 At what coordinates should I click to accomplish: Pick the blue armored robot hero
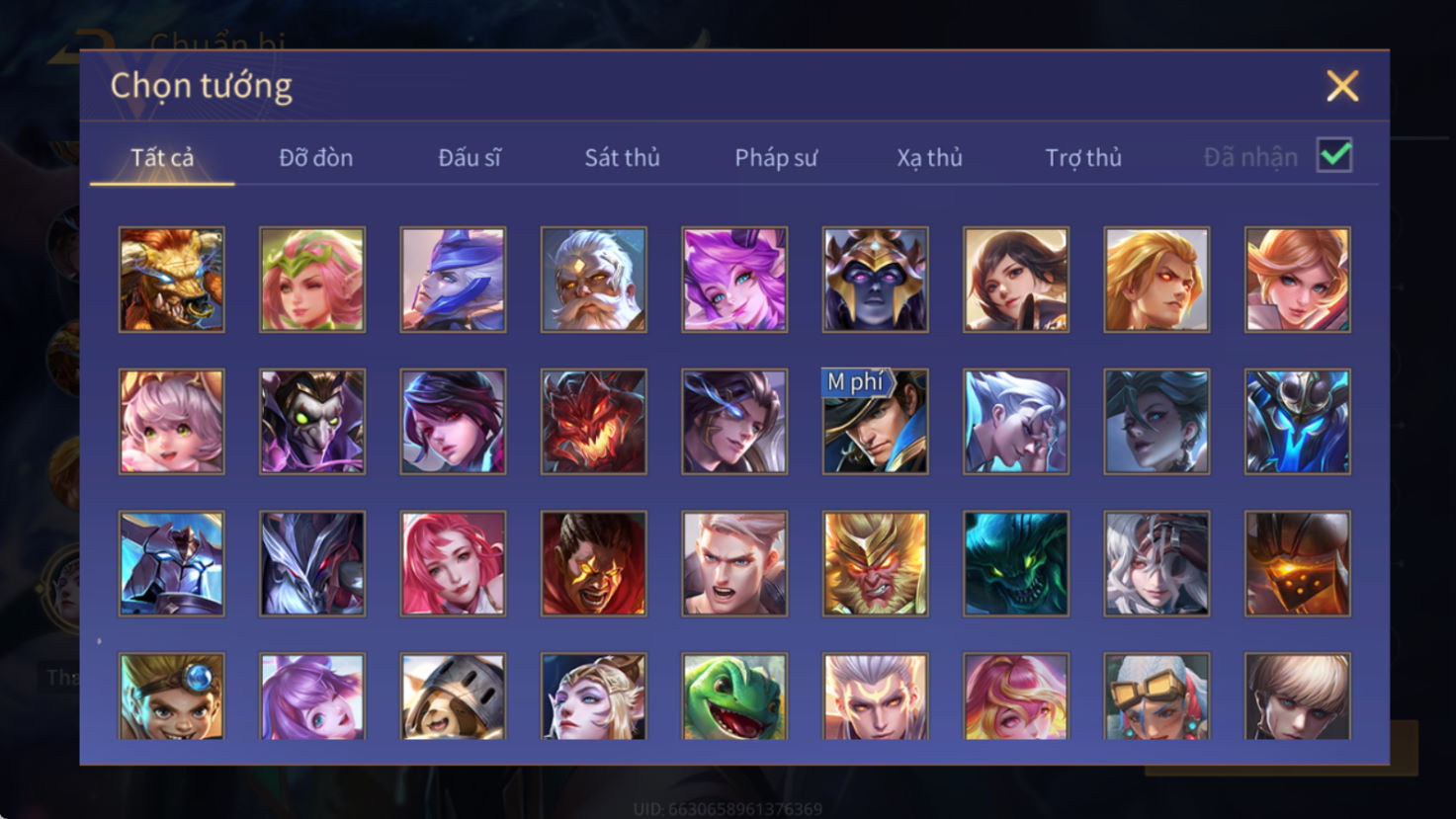coord(1298,422)
